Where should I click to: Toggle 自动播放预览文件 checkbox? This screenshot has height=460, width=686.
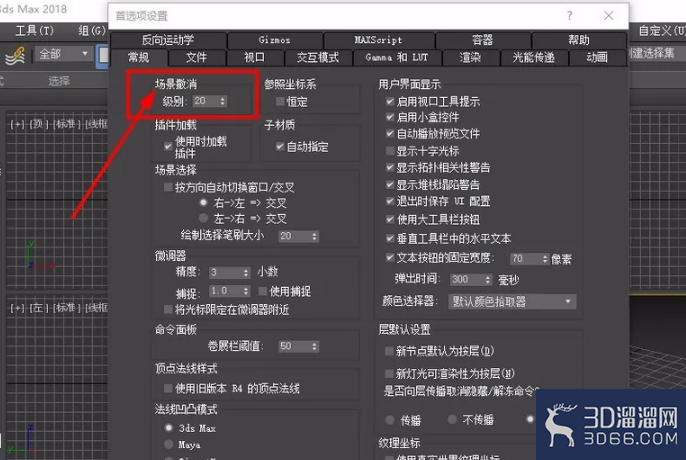pos(390,133)
